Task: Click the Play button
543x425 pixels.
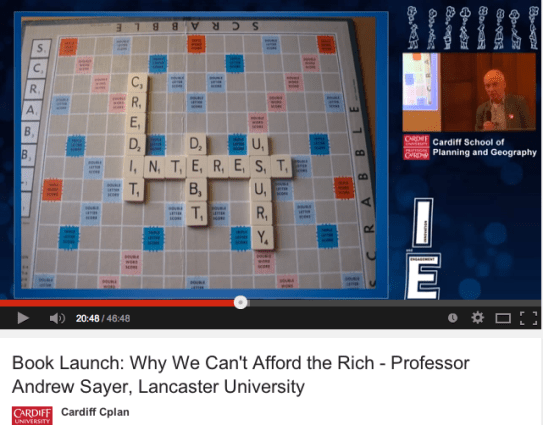Action: [23, 318]
